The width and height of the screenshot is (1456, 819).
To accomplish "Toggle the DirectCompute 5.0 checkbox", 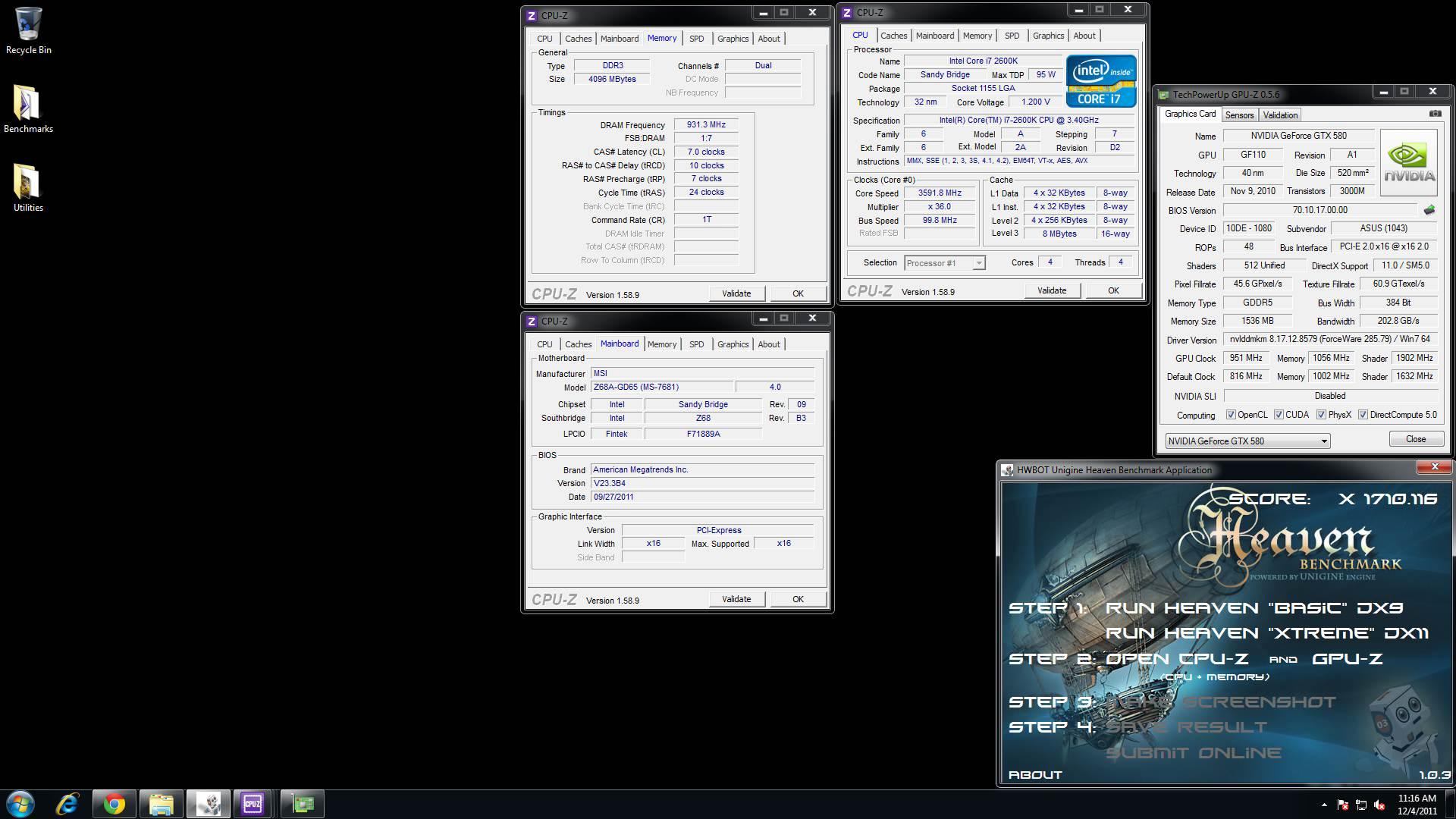I will coord(1363,415).
